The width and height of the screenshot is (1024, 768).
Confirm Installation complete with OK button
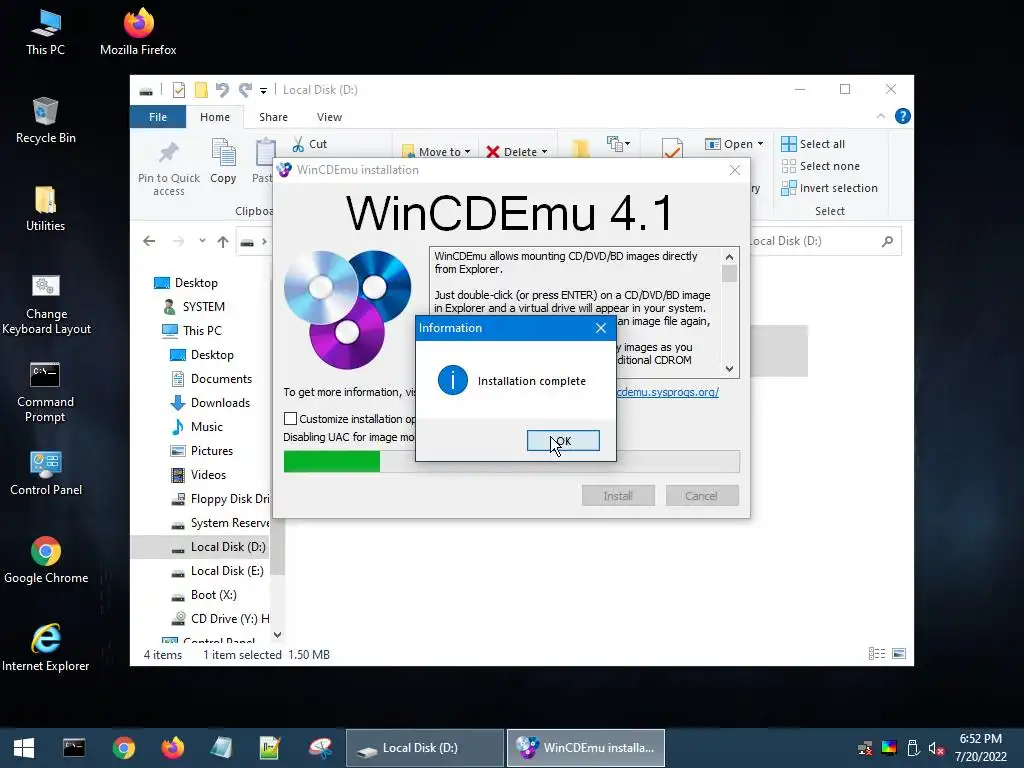coord(563,441)
